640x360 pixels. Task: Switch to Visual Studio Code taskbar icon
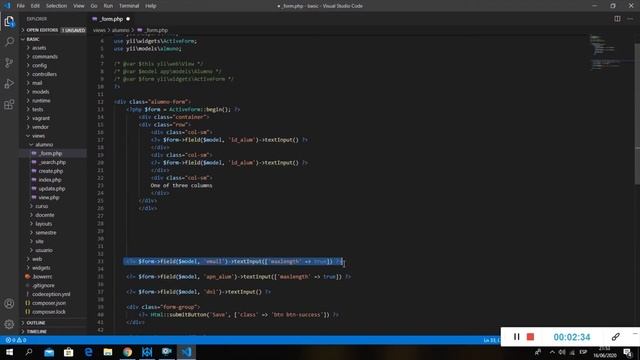click(x=187, y=352)
